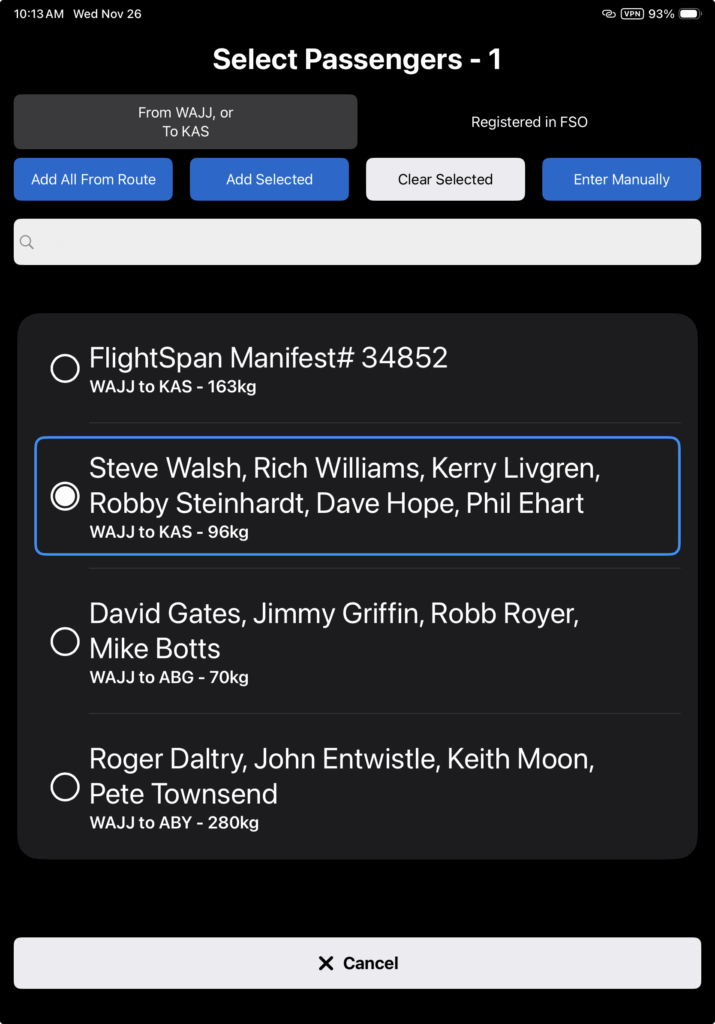
Task: Tap the VPN indicator in status bar
Action: click(632, 14)
